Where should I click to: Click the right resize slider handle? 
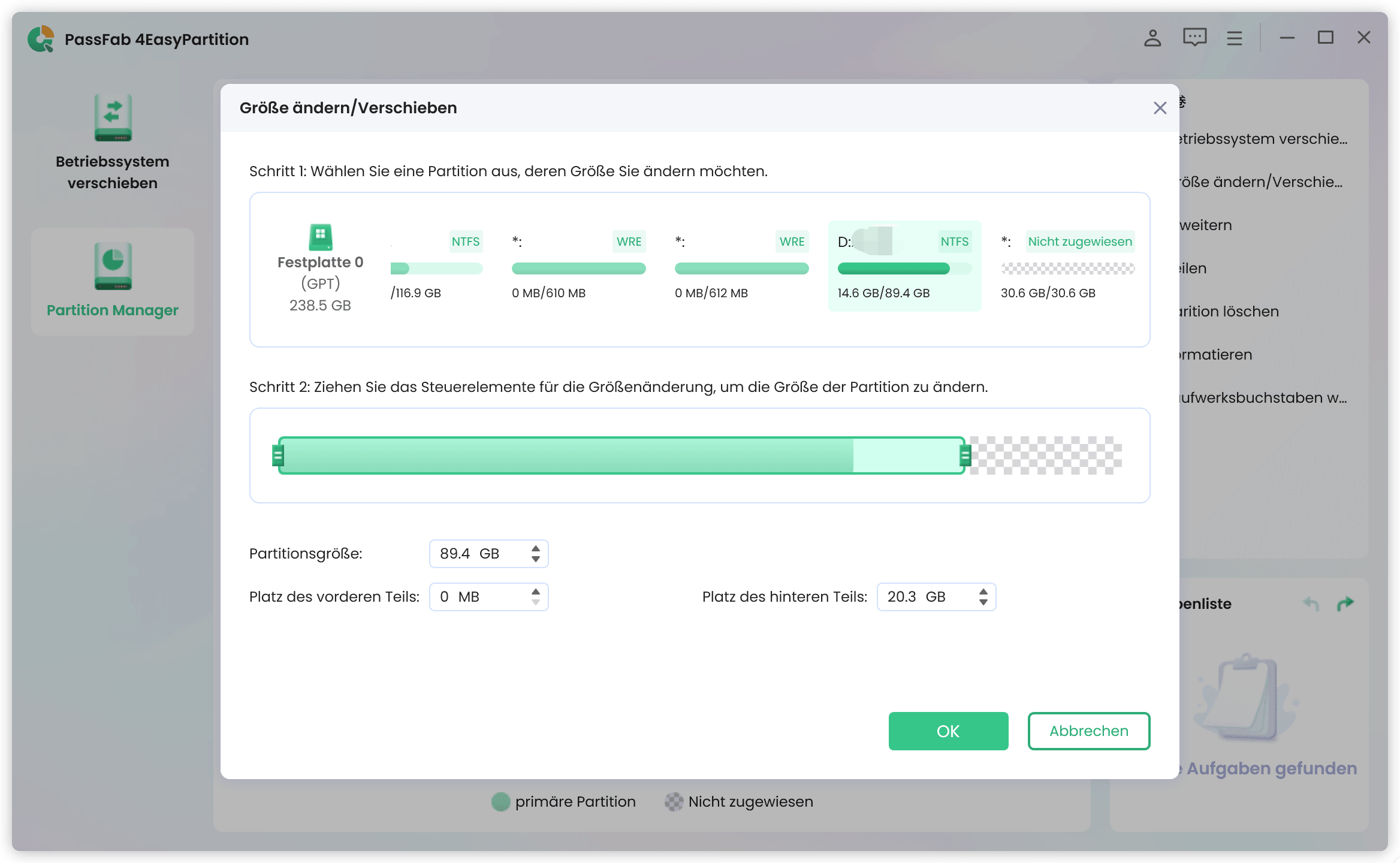pos(965,456)
